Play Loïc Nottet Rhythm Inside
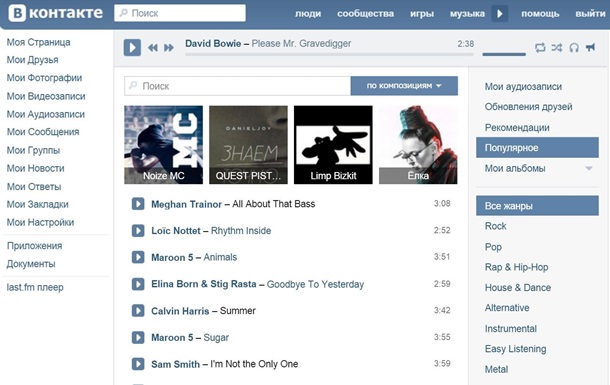The height and width of the screenshot is (385, 610). (138, 231)
